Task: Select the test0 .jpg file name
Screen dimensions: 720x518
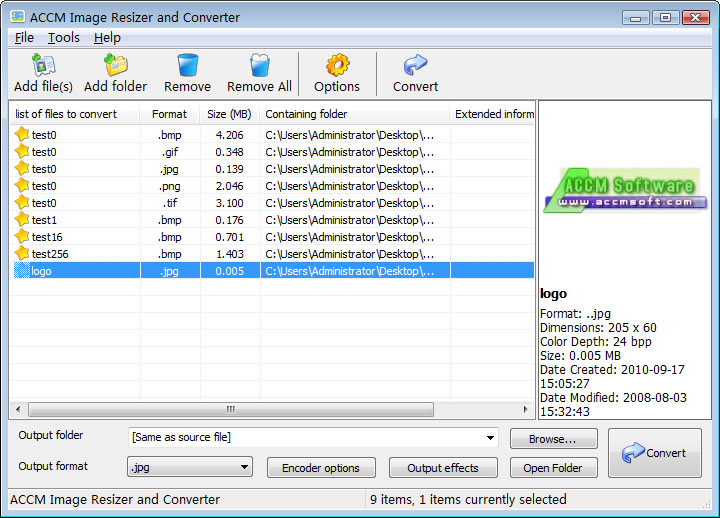Action: tap(44, 169)
